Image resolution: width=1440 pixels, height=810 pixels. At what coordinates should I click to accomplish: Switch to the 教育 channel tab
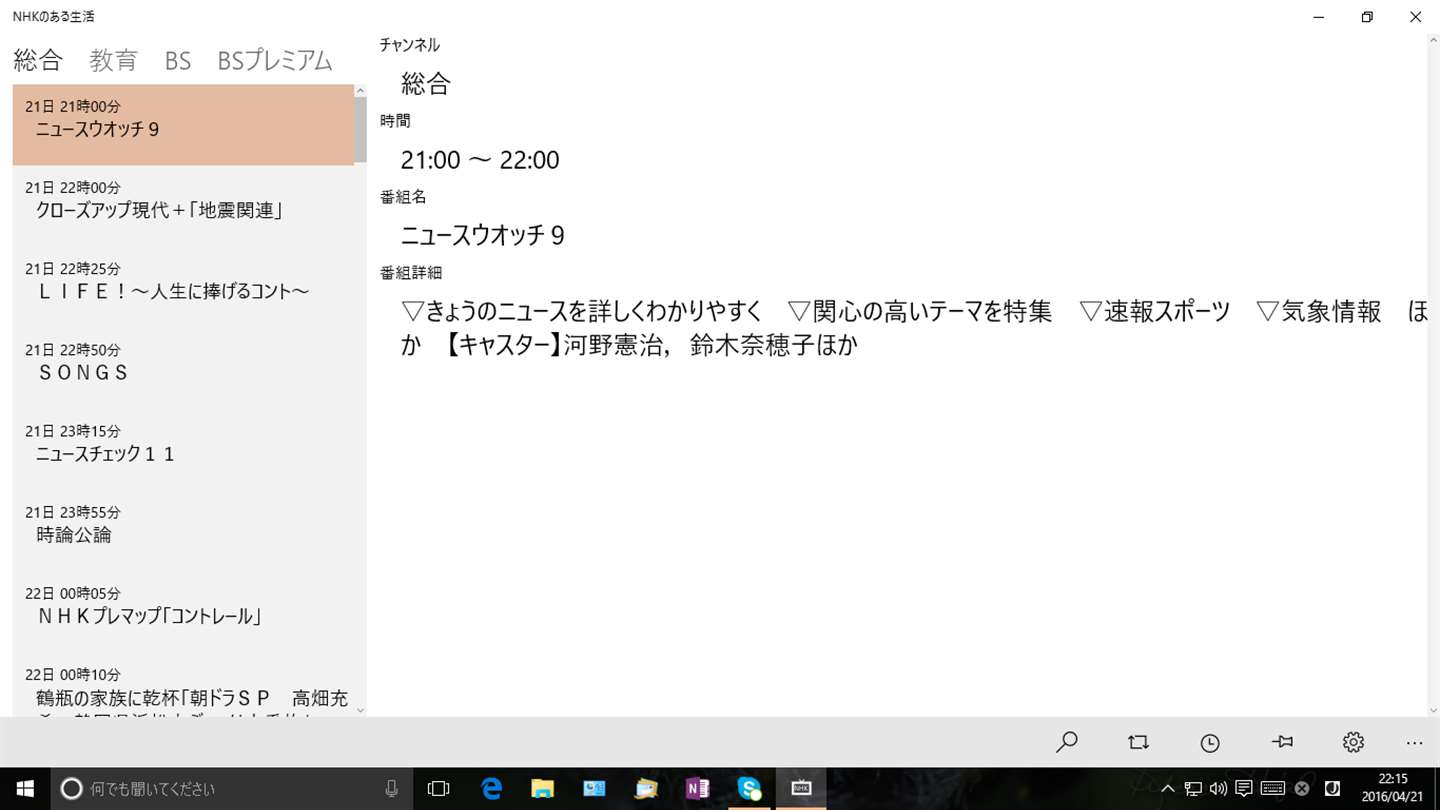(x=113, y=60)
